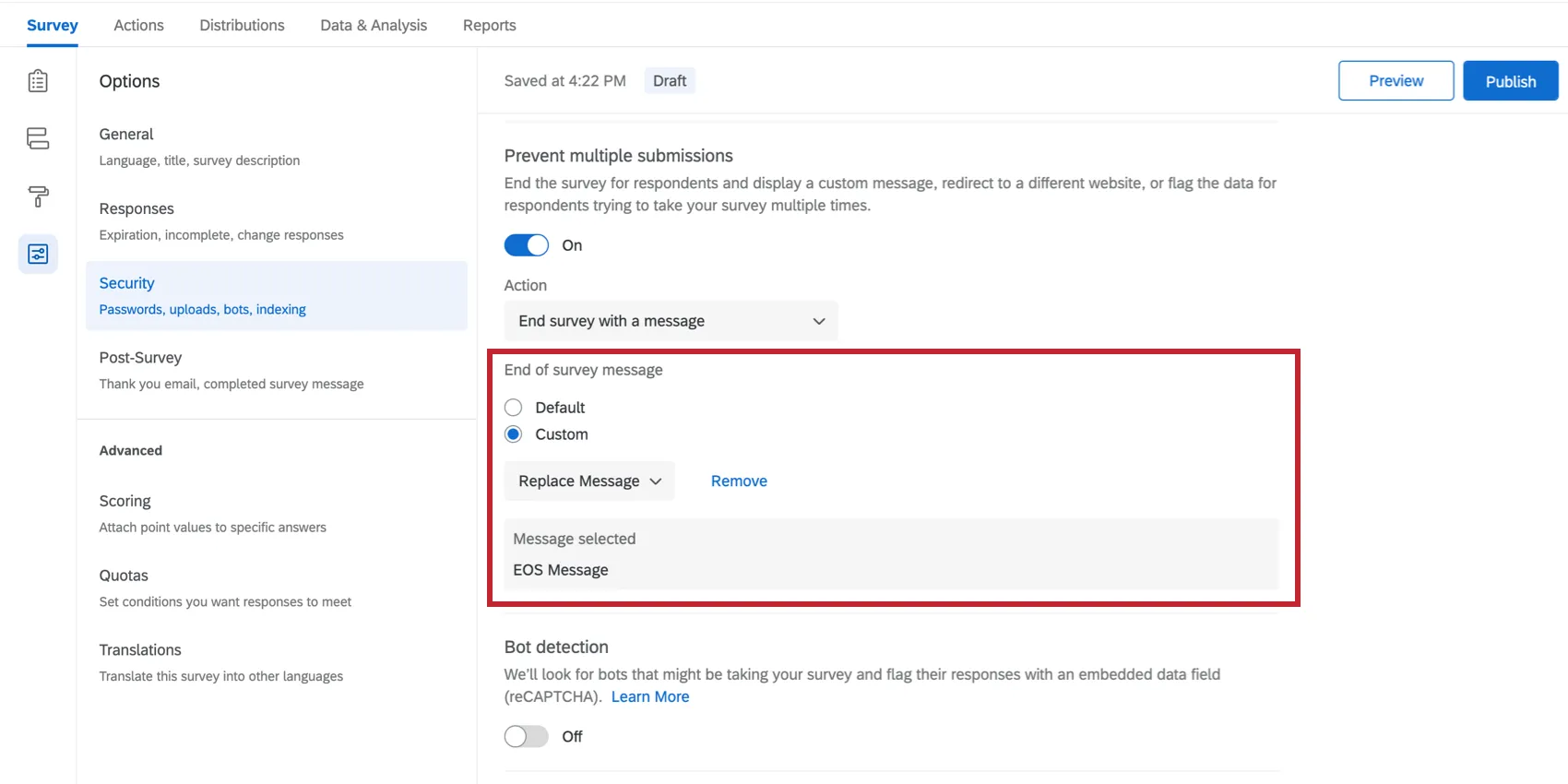Image resolution: width=1568 pixels, height=784 pixels.
Task: Open the Responses options section
Action: click(x=137, y=209)
